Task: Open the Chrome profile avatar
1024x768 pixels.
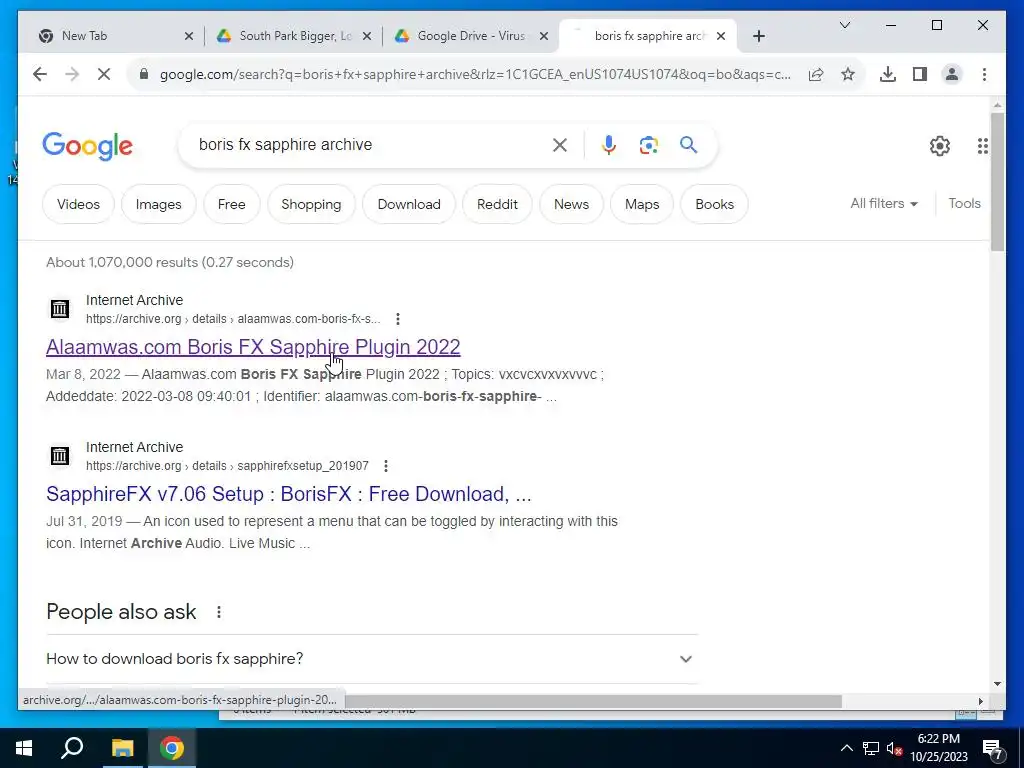Action: 952,74
